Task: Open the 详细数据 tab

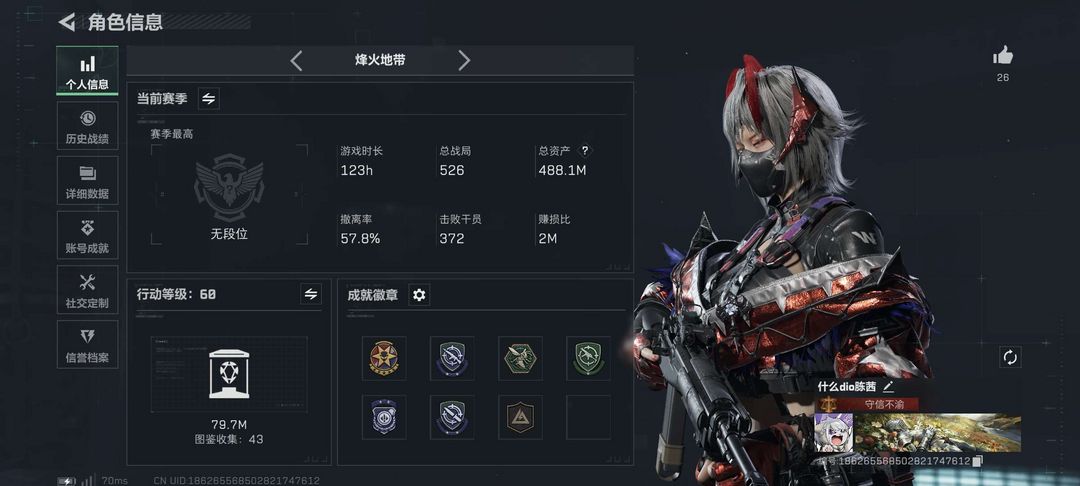Action: tap(87, 181)
